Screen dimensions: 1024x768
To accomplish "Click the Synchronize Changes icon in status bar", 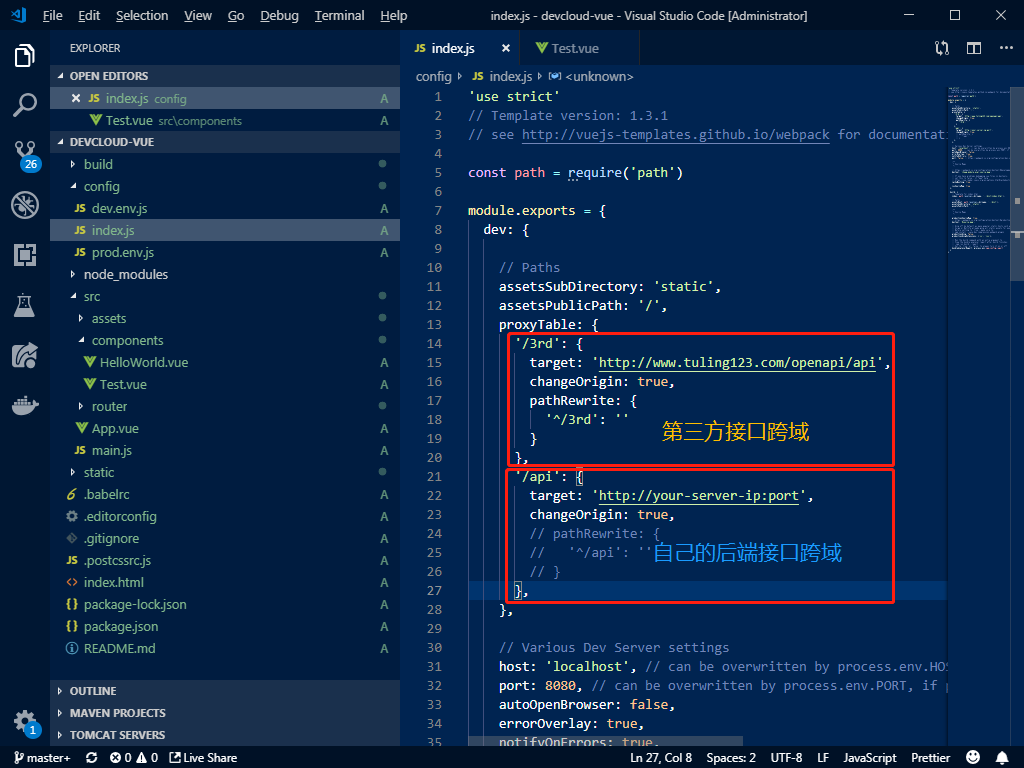I will tap(92, 757).
